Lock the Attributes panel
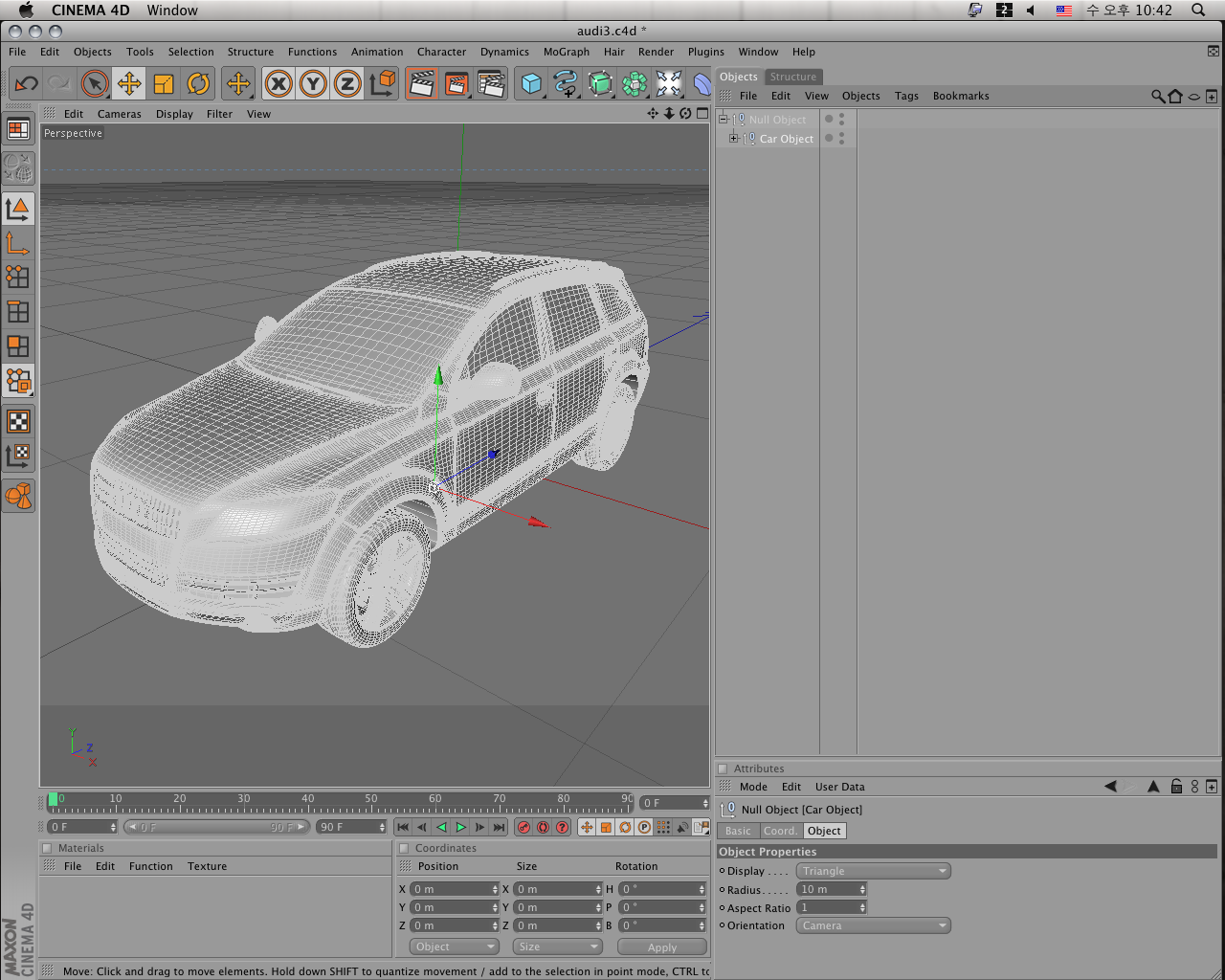Image resolution: width=1225 pixels, height=980 pixels. pyautogui.click(x=1176, y=787)
